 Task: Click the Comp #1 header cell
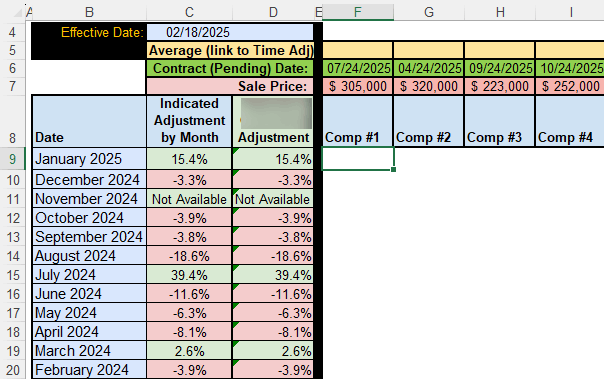click(358, 121)
